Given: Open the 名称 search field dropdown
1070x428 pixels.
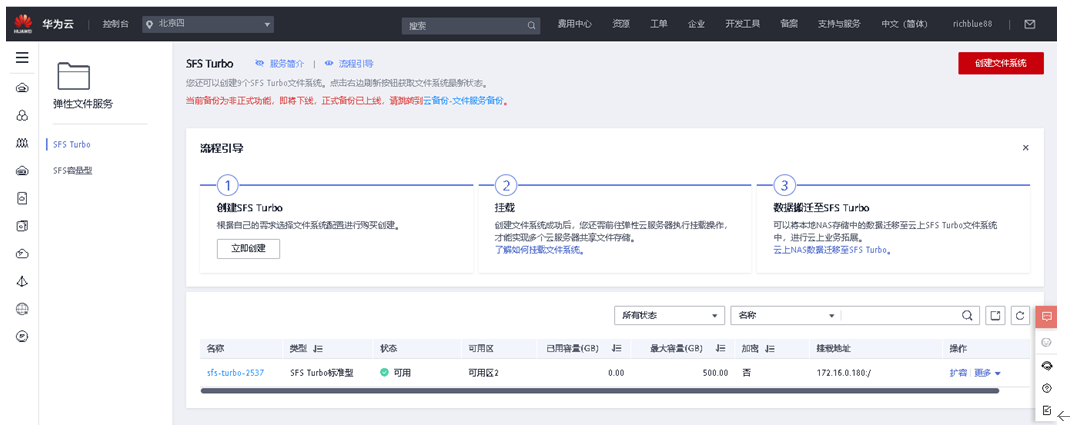Looking at the screenshot, I should [x=786, y=315].
